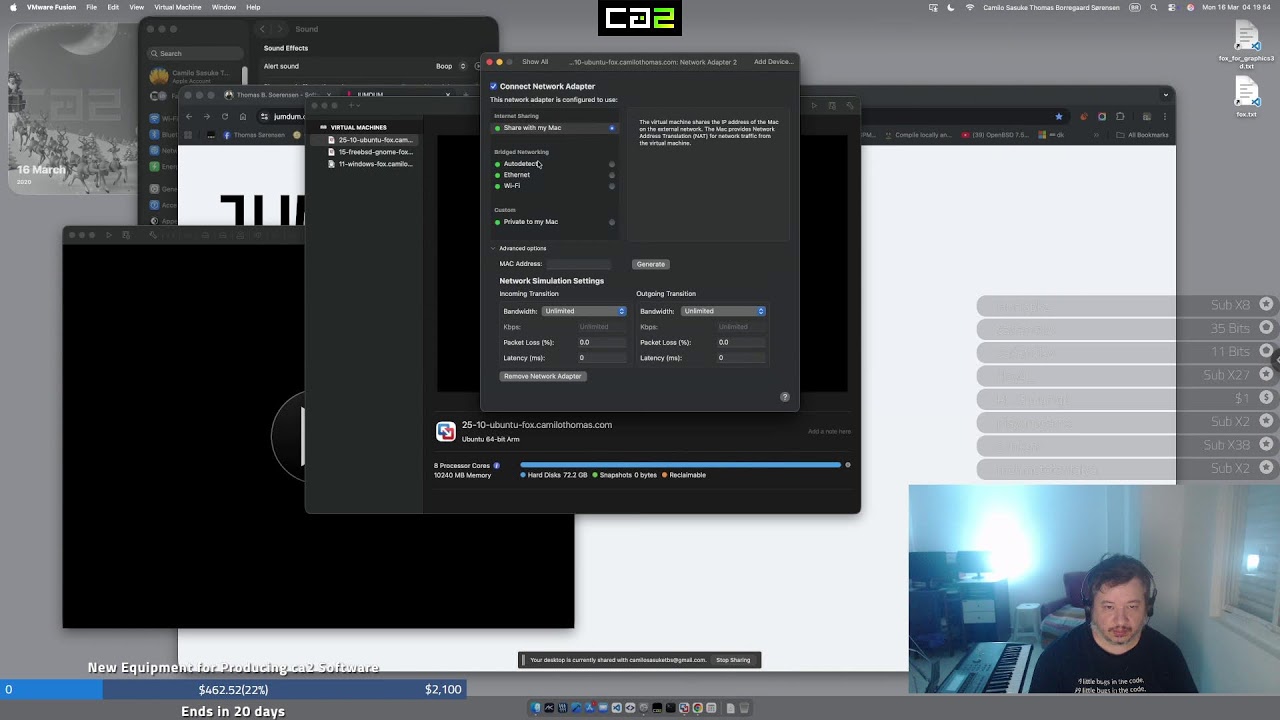Open the Chrome three-dot menu
The width and height of the screenshot is (1280, 720).
(x=1164, y=117)
